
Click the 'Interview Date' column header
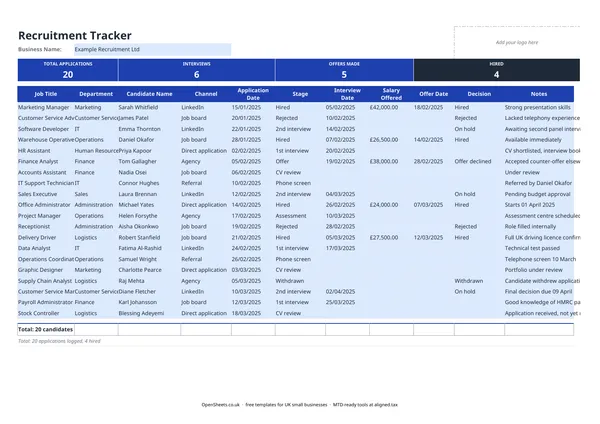pos(347,94)
